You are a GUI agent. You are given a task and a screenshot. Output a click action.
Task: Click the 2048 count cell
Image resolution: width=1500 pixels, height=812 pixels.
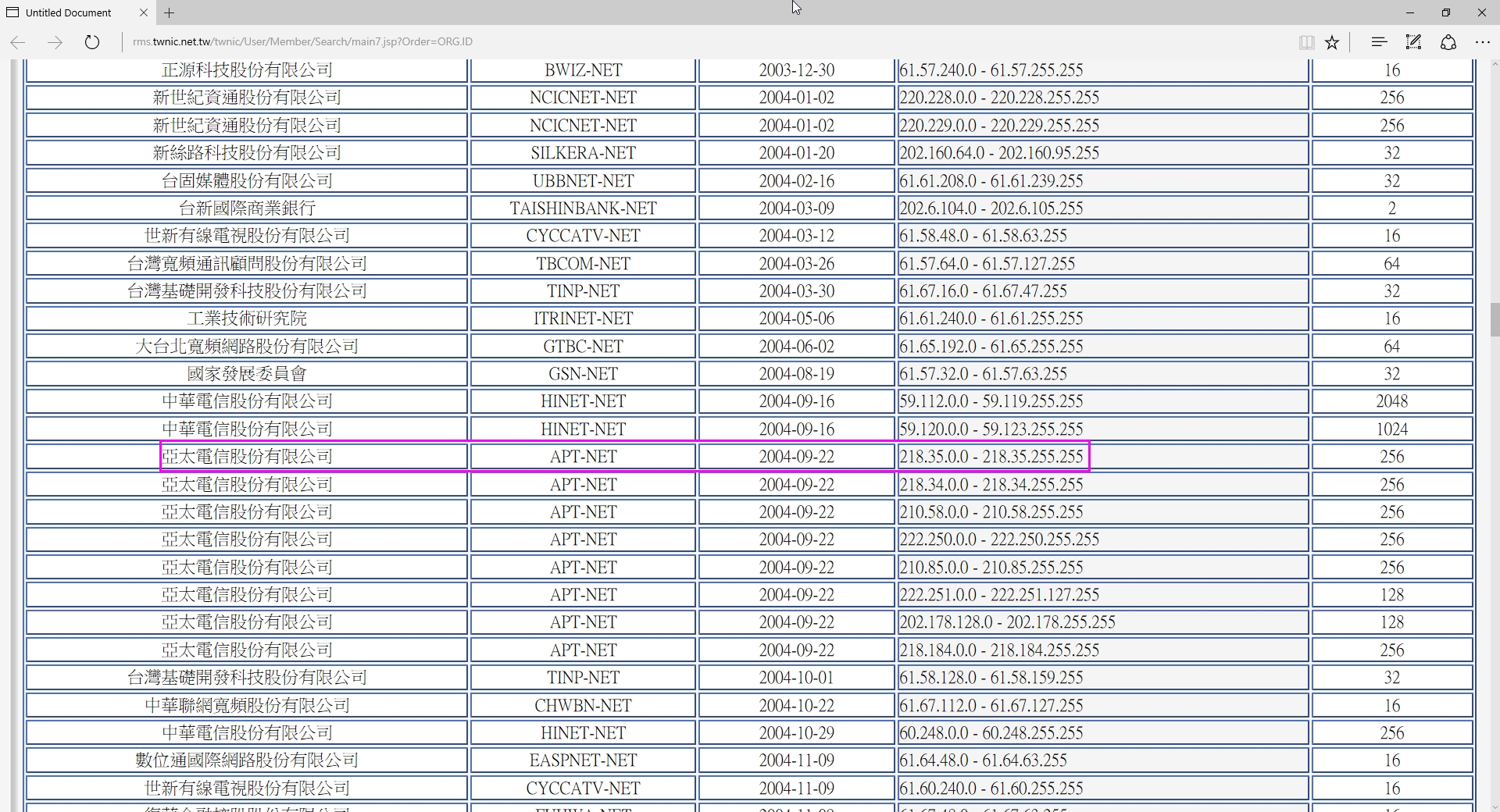tap(1391, 401)
